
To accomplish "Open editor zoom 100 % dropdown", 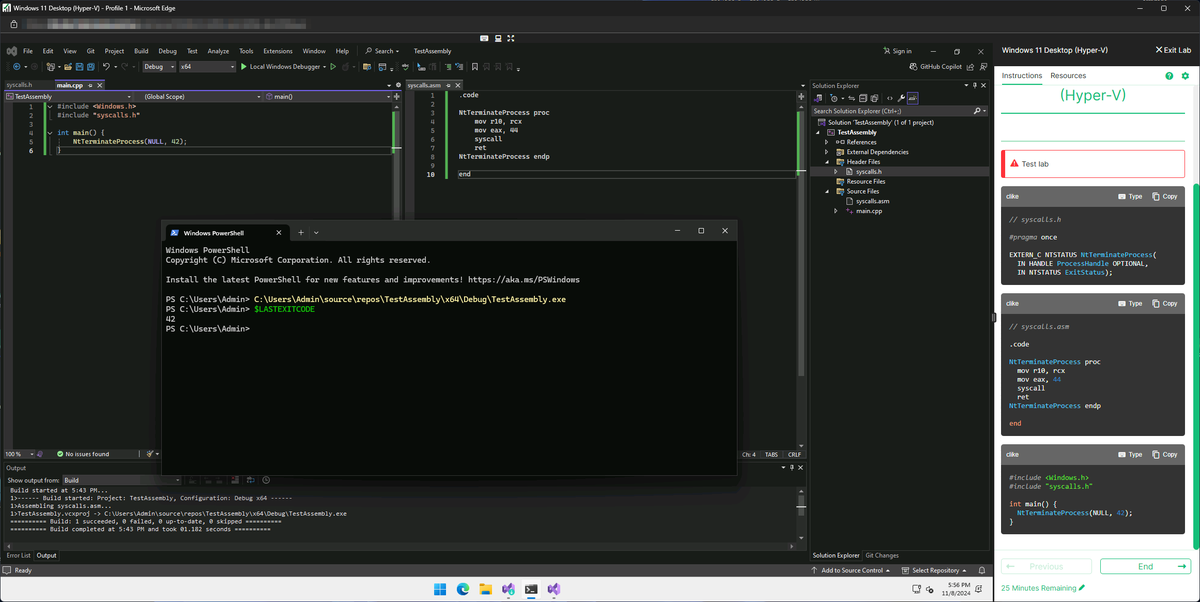I will click(20, 454).
